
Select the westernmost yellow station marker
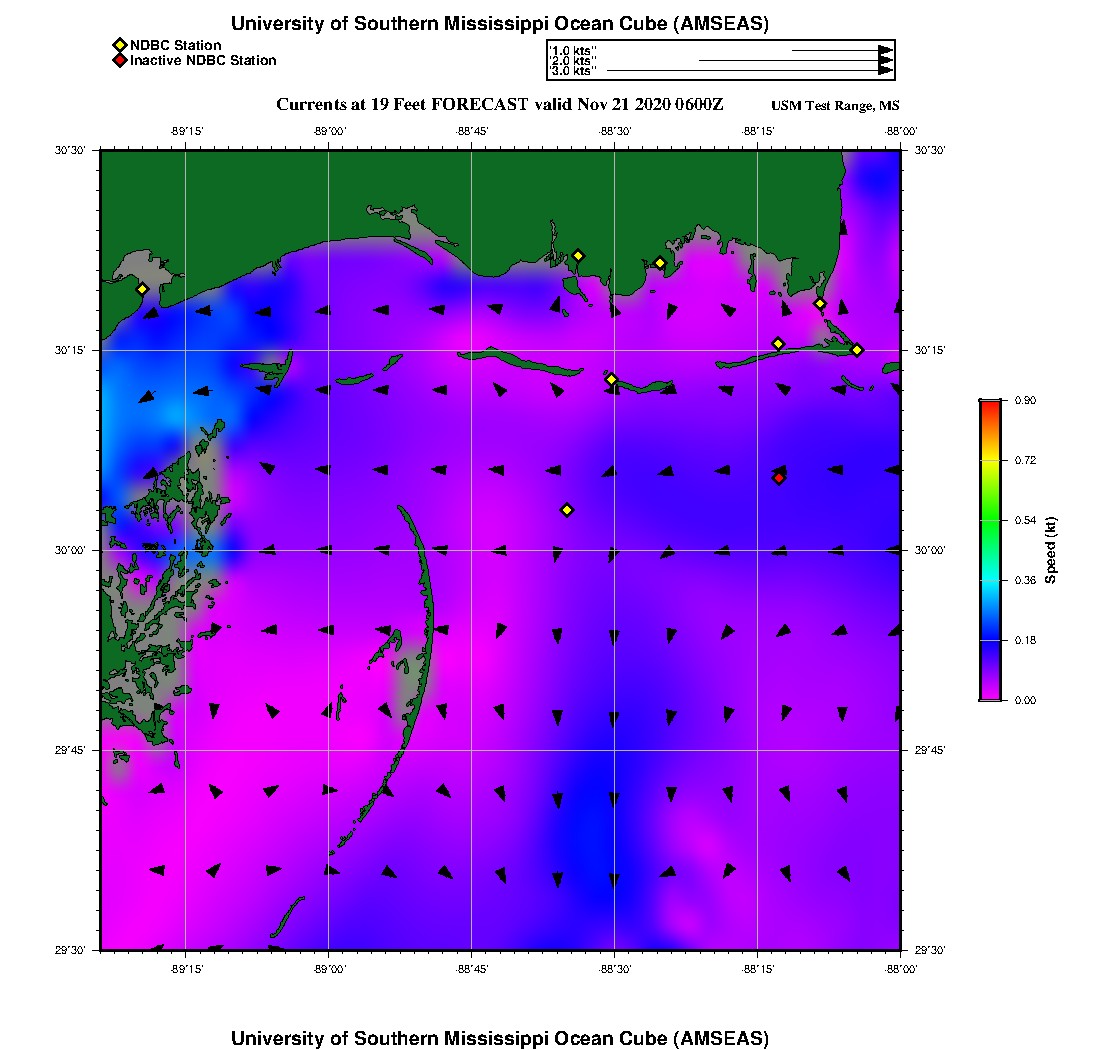pos(142,289)
